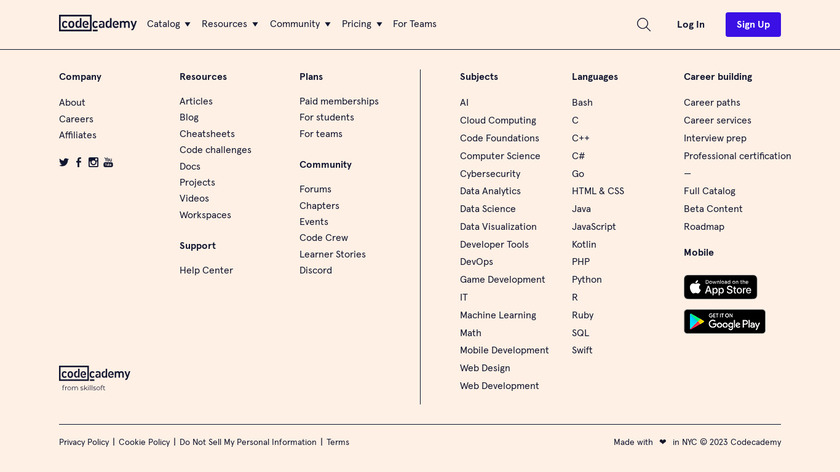Viewport: 840px width, 472px height.
Task: Click the Log In button
Action: [690, 24]
